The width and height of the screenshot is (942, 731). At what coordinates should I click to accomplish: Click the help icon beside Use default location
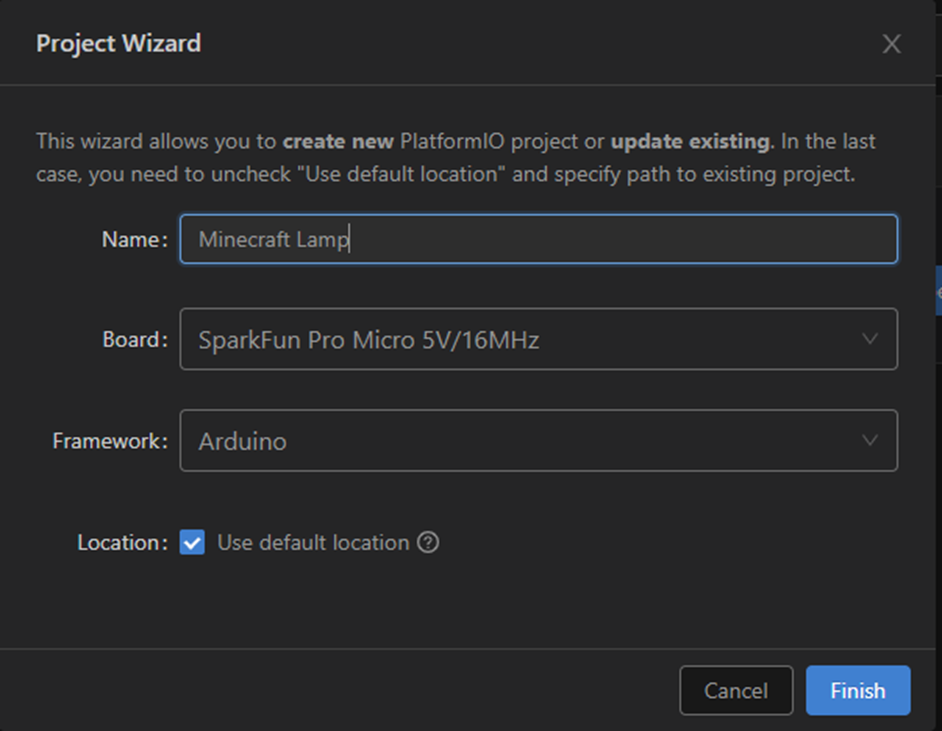click(428, 543)
